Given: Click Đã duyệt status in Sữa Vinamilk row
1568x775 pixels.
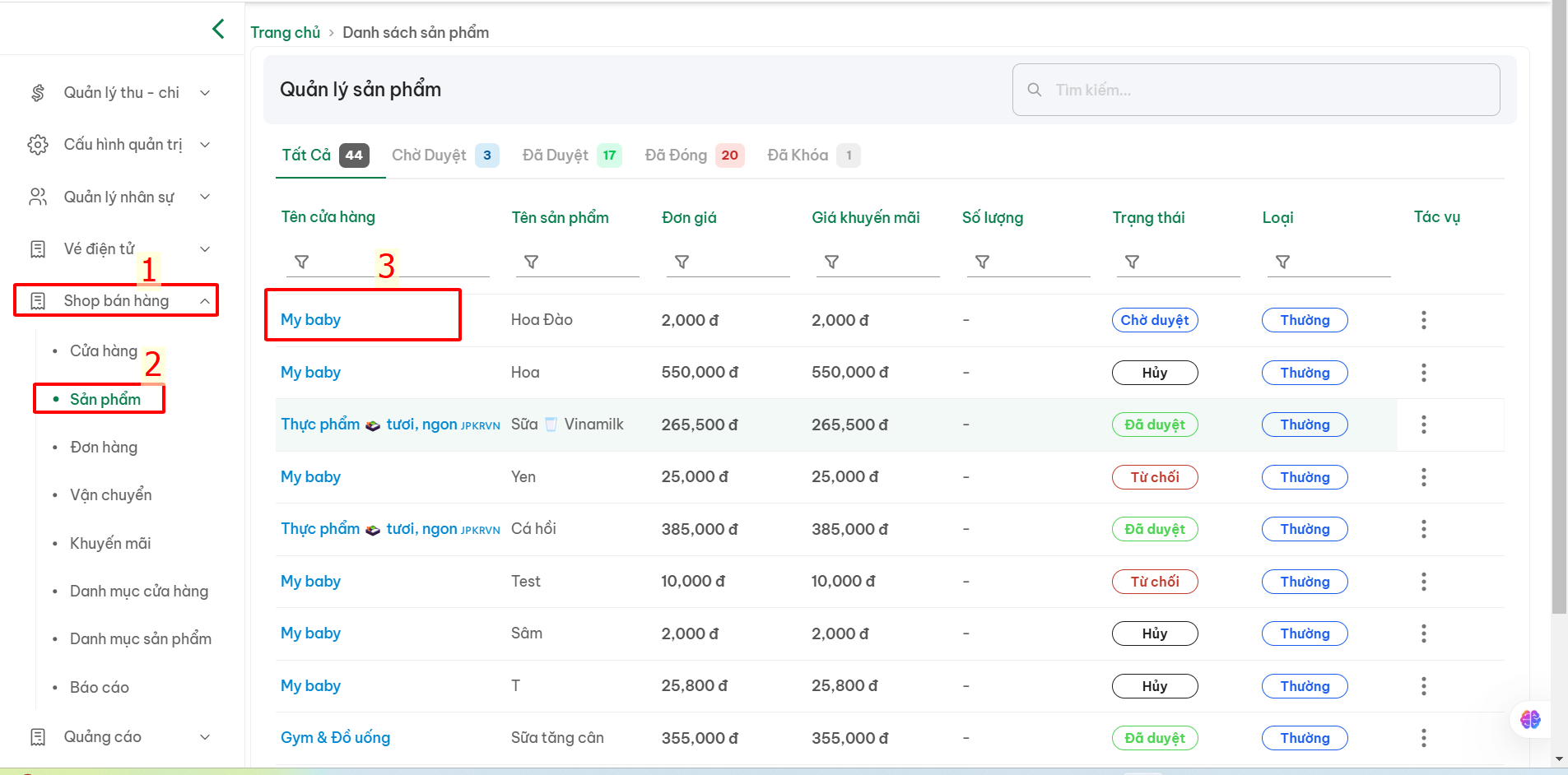Looking at the screenshot, I should [1155, 425].
